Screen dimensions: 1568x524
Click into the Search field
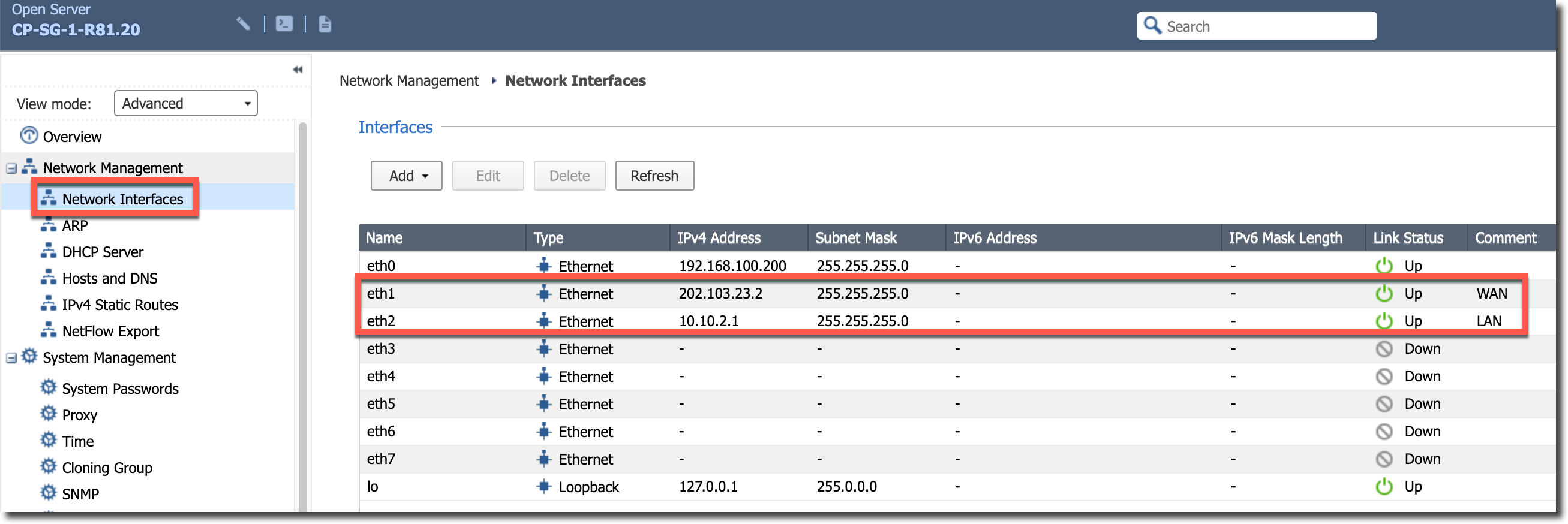[x=1266, y=26]
